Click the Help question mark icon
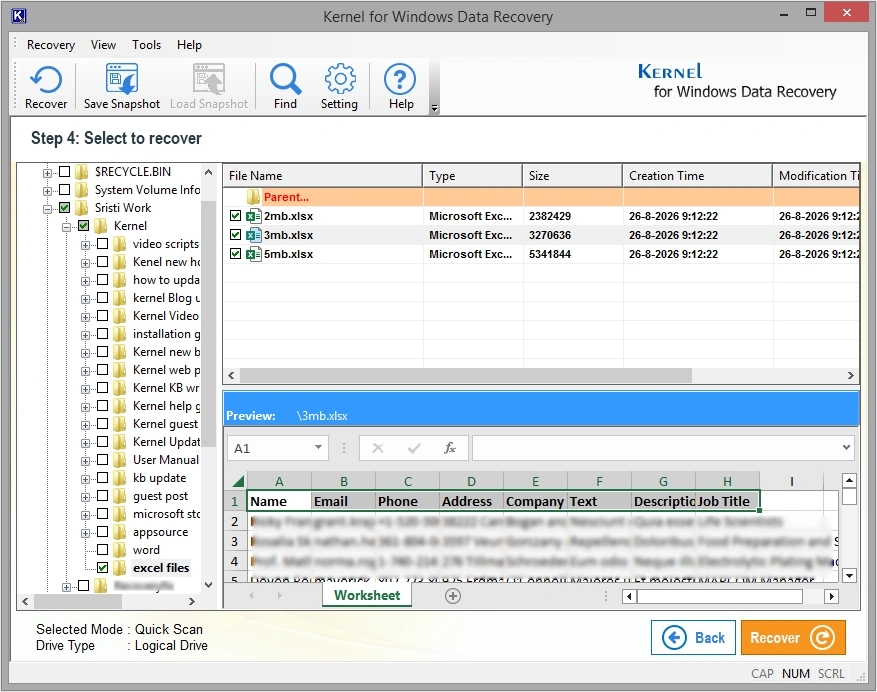877x692 pixels. pyautogui.click(x=400, y=79)
